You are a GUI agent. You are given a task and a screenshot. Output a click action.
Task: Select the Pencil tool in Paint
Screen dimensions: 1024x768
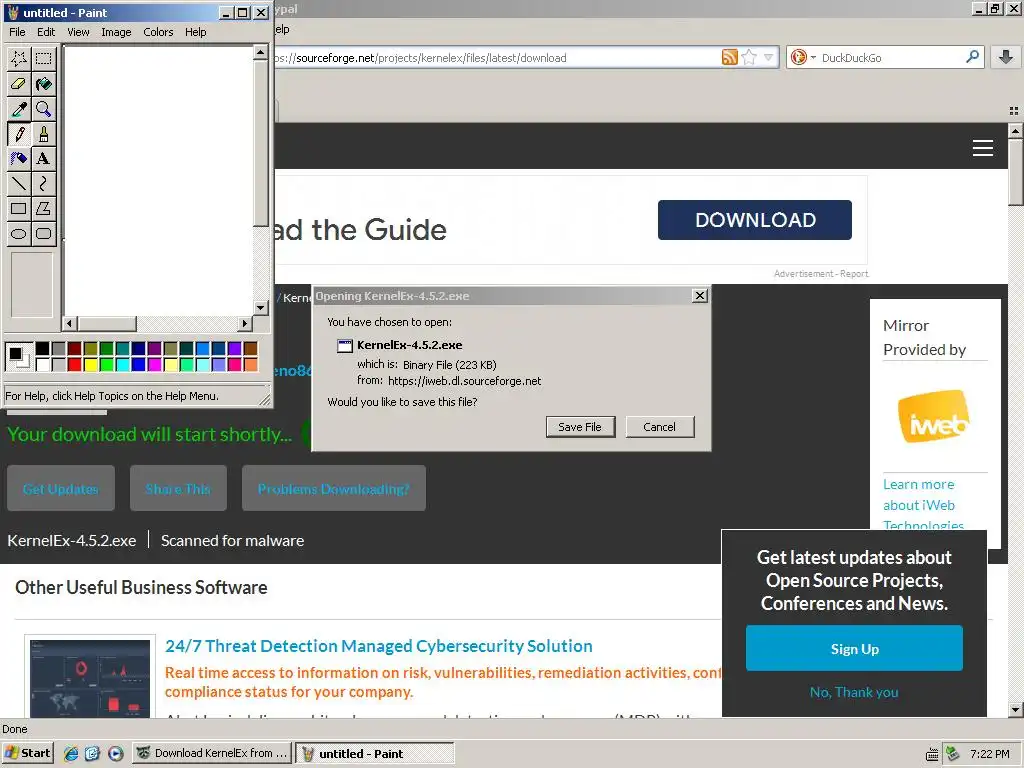pos(19,134)
